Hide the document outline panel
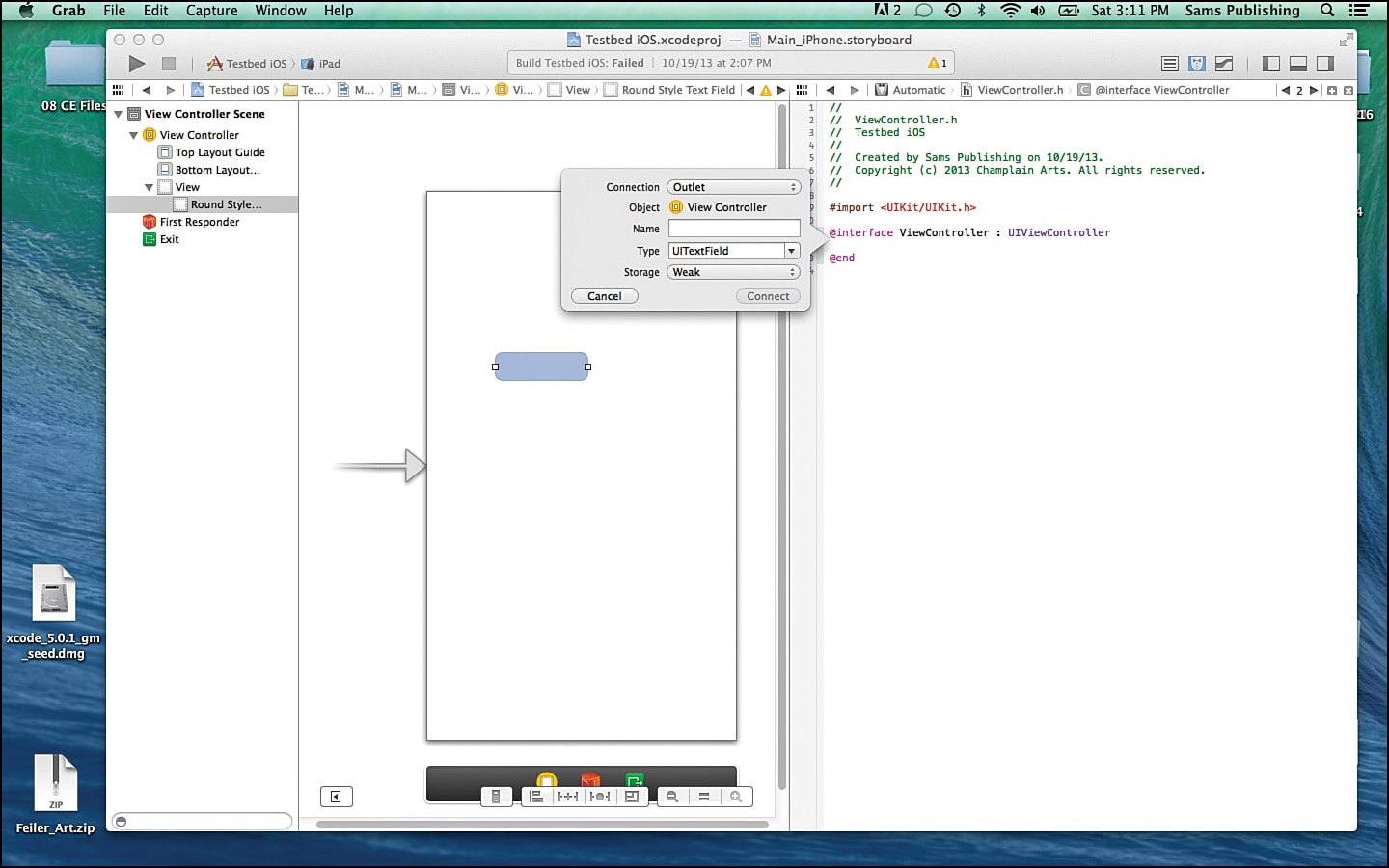Screen dimensions: 1389x868 click(x=337, y=797)
